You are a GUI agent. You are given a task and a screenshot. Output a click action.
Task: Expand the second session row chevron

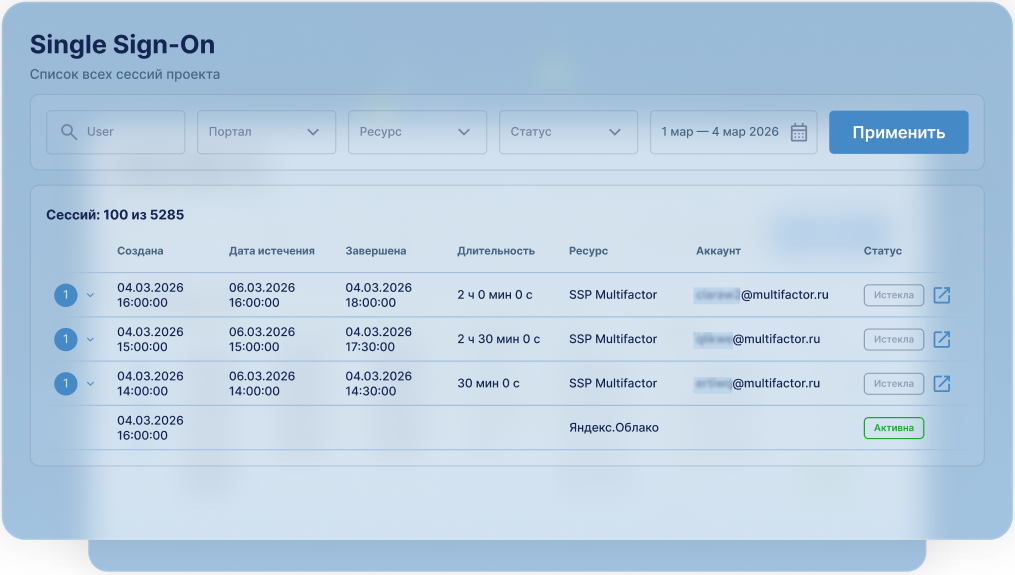(90, 340)
